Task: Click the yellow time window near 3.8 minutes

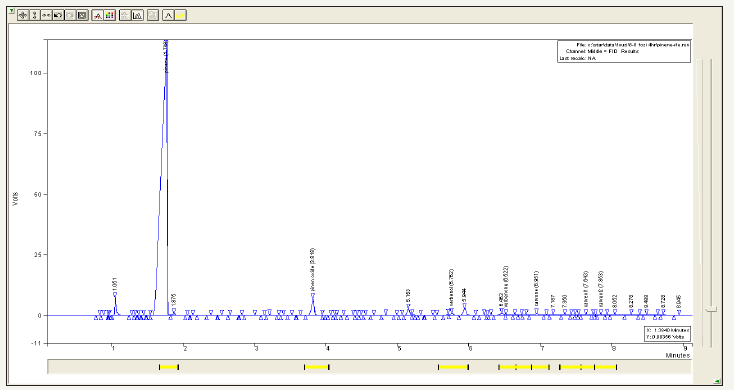Action: coord(316,367)
